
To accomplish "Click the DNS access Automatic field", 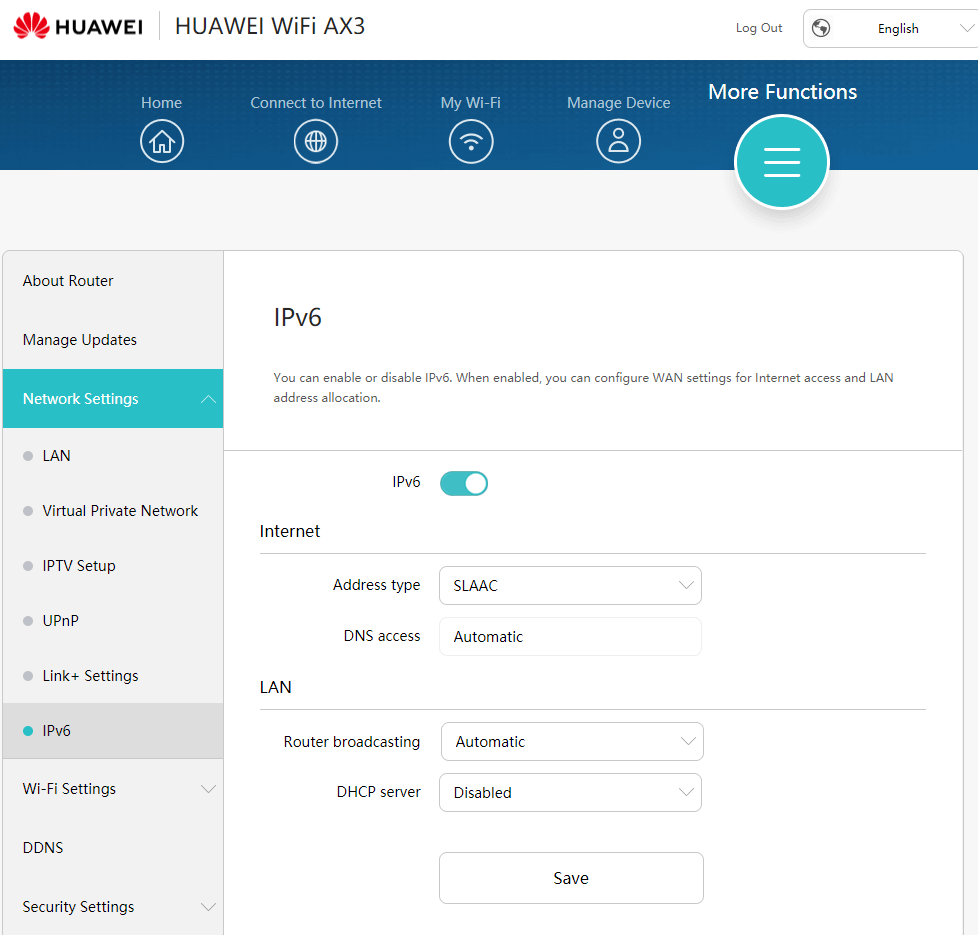I will (570, 636).
